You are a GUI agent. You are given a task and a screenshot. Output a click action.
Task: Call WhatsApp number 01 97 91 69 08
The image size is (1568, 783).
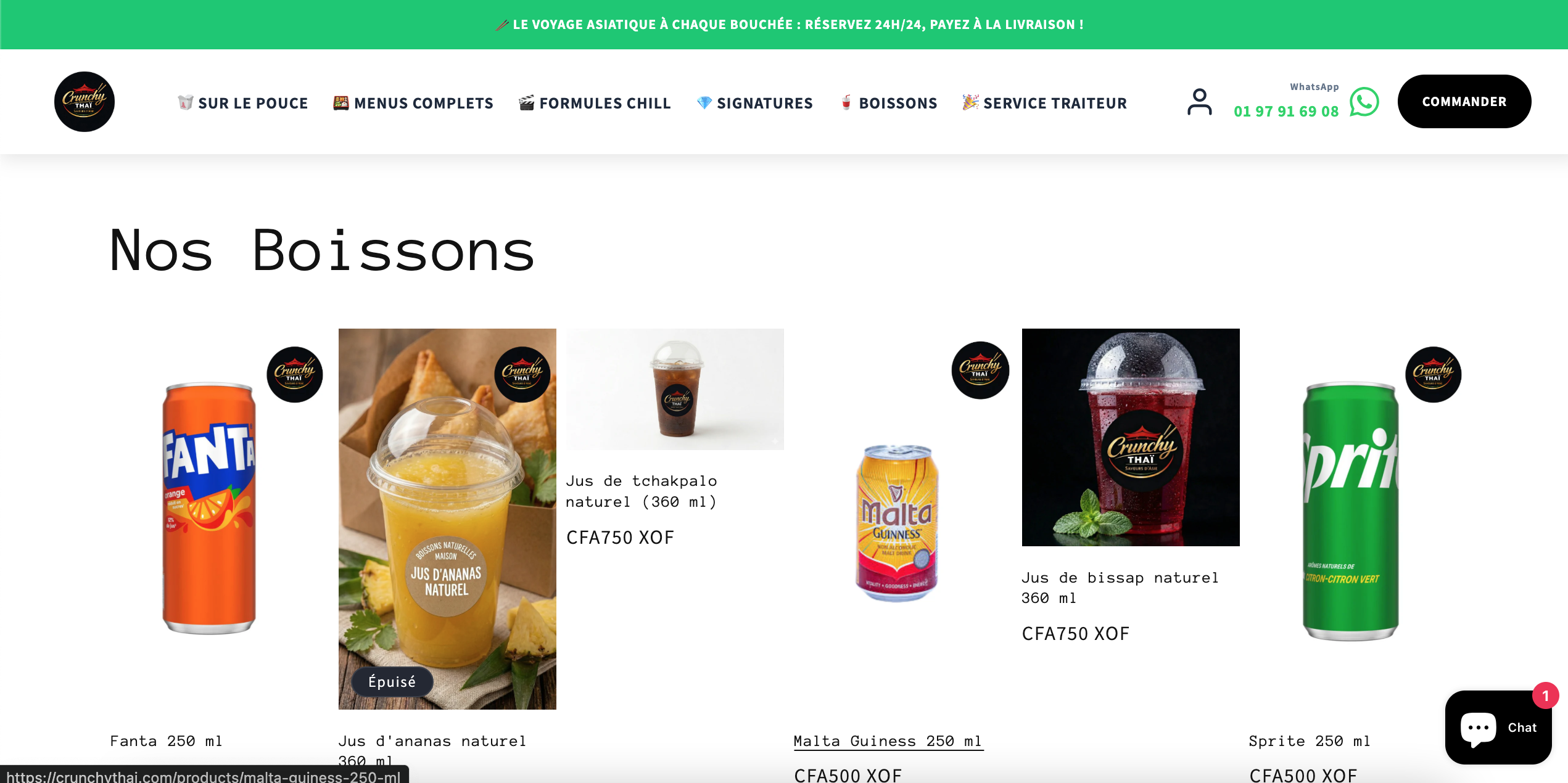pyautogui.click(x=1286, y=112)
